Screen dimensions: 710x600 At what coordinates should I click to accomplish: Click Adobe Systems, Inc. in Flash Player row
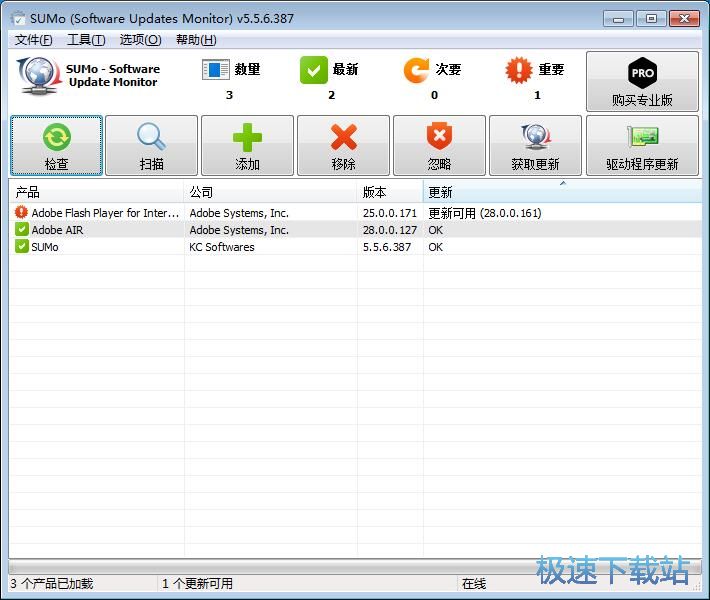point(239,213)
